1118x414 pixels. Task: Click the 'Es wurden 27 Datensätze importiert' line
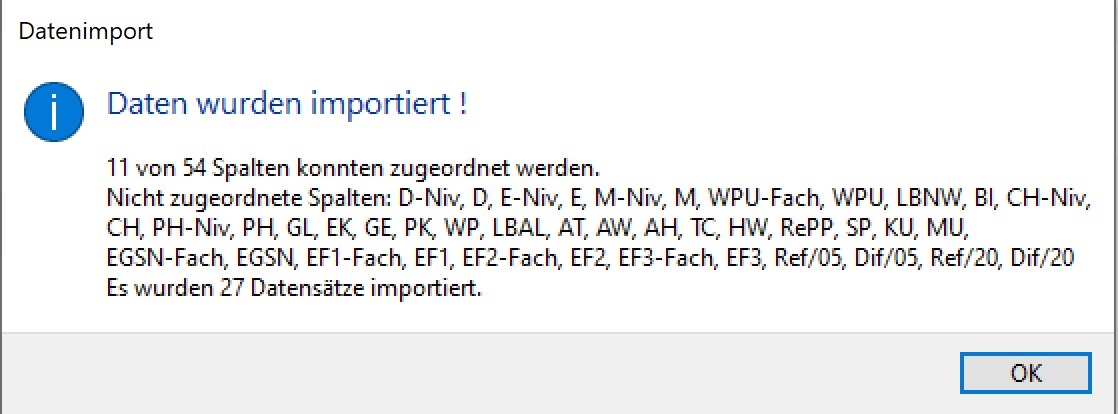coord(294,291)
